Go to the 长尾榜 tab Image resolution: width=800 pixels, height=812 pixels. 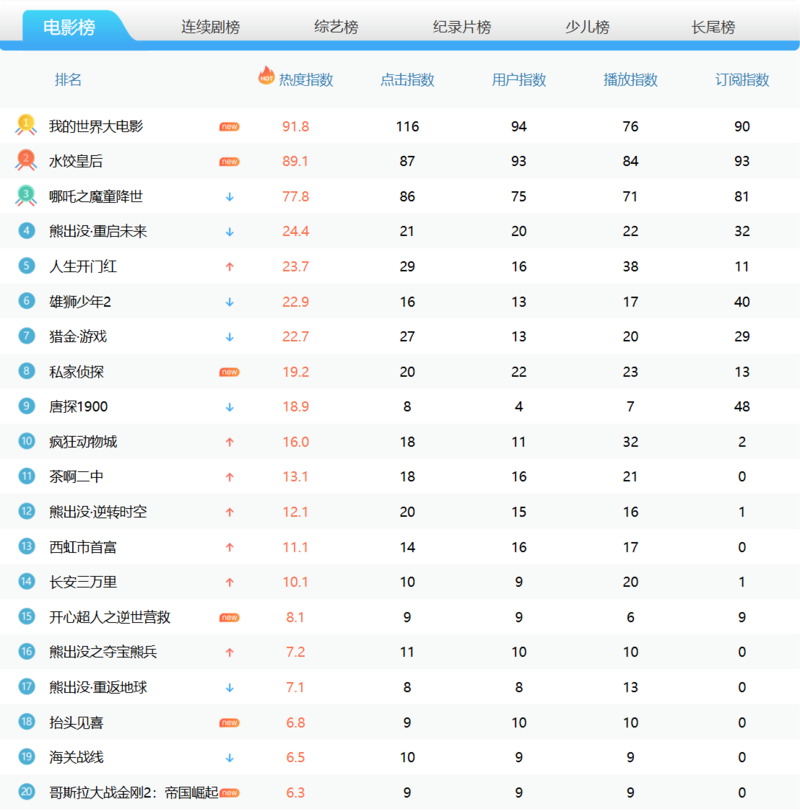(713, 28)
